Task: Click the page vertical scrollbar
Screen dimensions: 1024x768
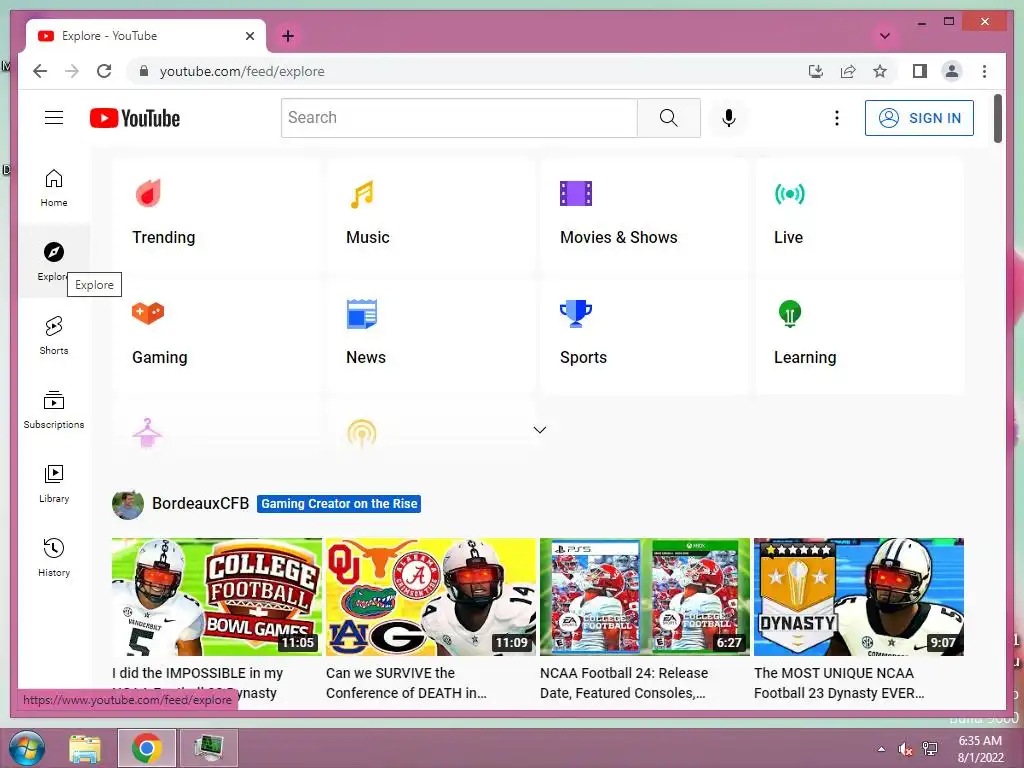Action: [x=997, y=118]
